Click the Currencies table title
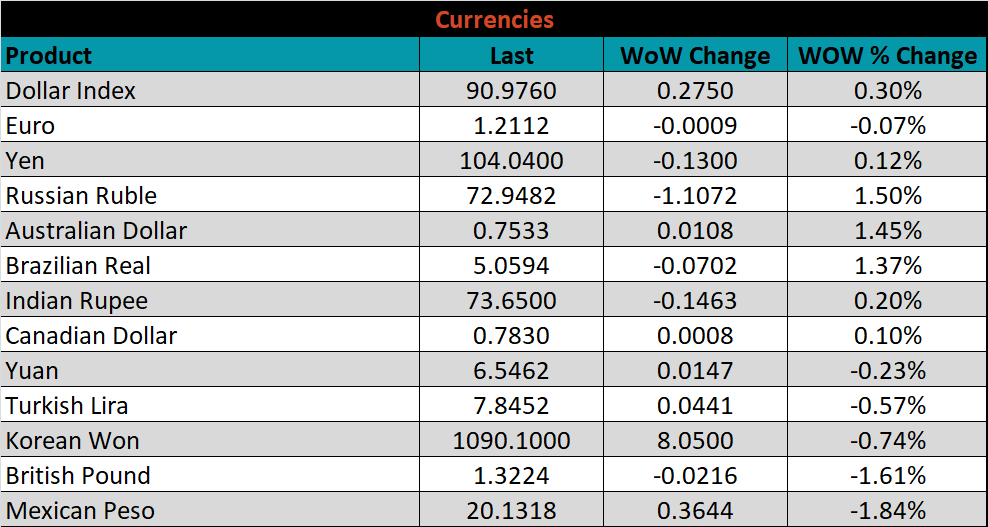Image resolution: width=988 pixels, height=527 pixels. pyautogui.click(x=494, y=19)
